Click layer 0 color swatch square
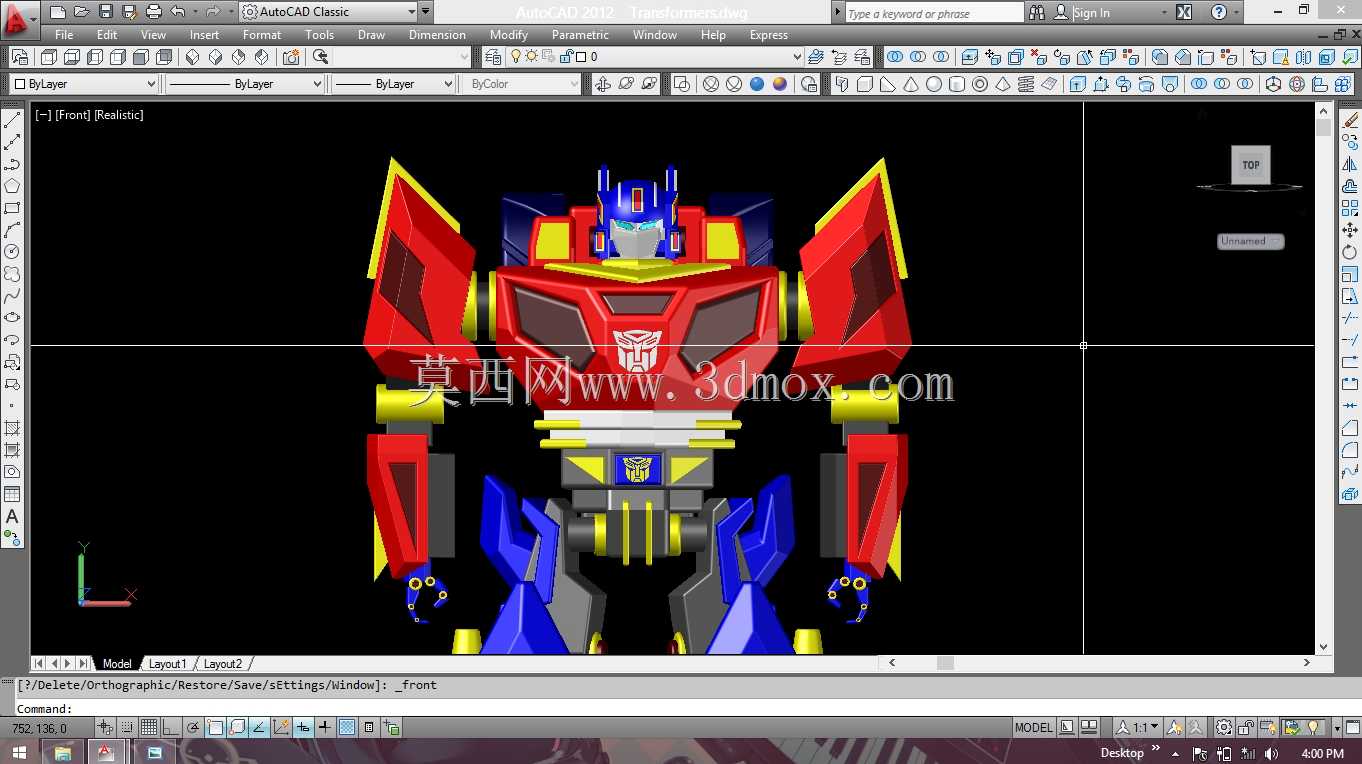This screenshot has width=1362, height=764. [x=581, y=57]
